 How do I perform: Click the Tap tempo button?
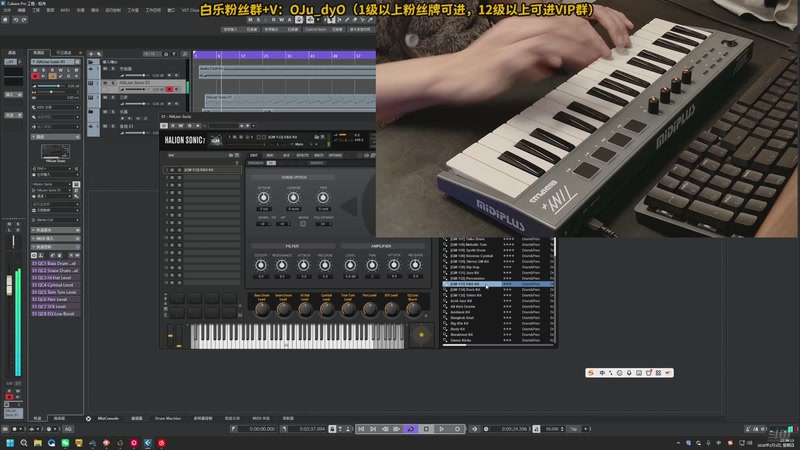[x=574, y=429]
